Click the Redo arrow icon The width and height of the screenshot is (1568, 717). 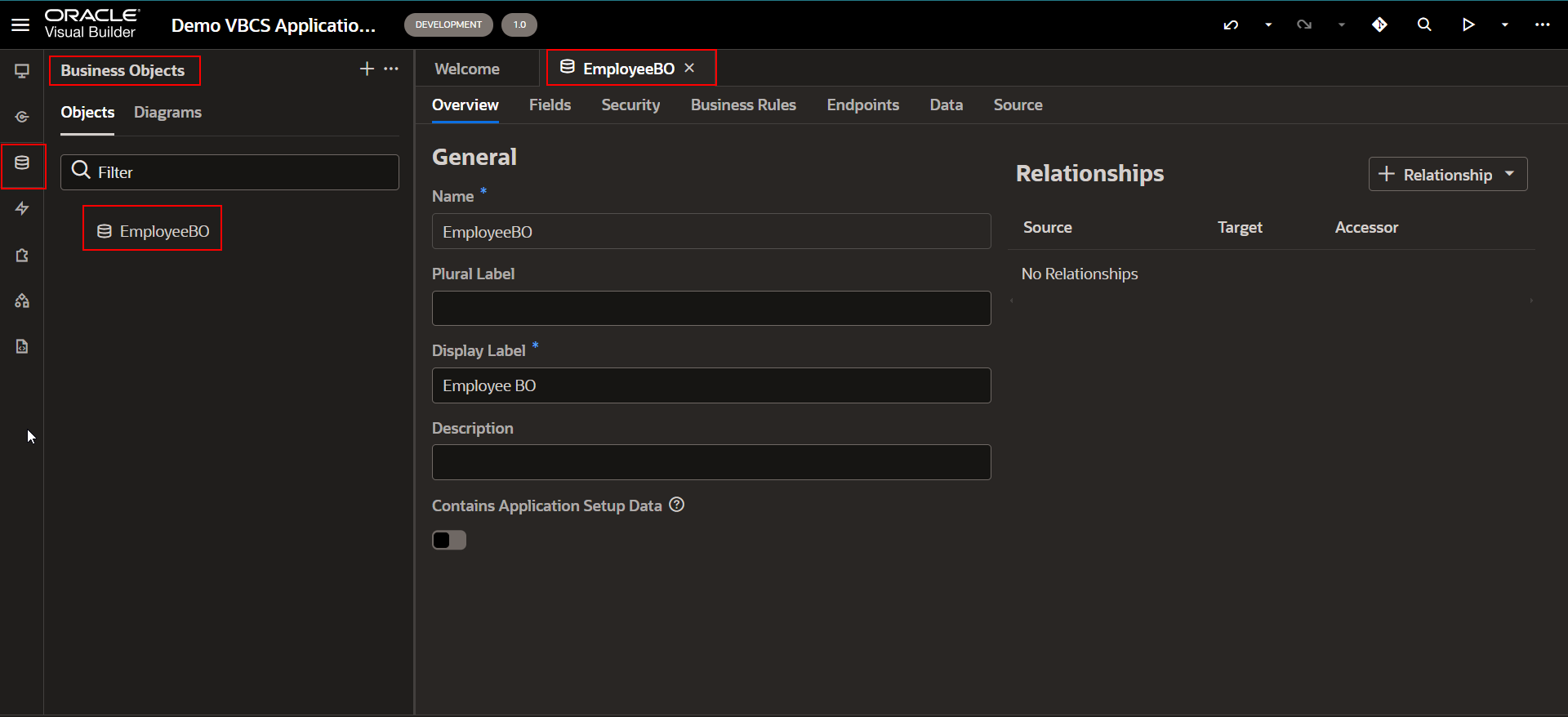tap(1304, 24)
